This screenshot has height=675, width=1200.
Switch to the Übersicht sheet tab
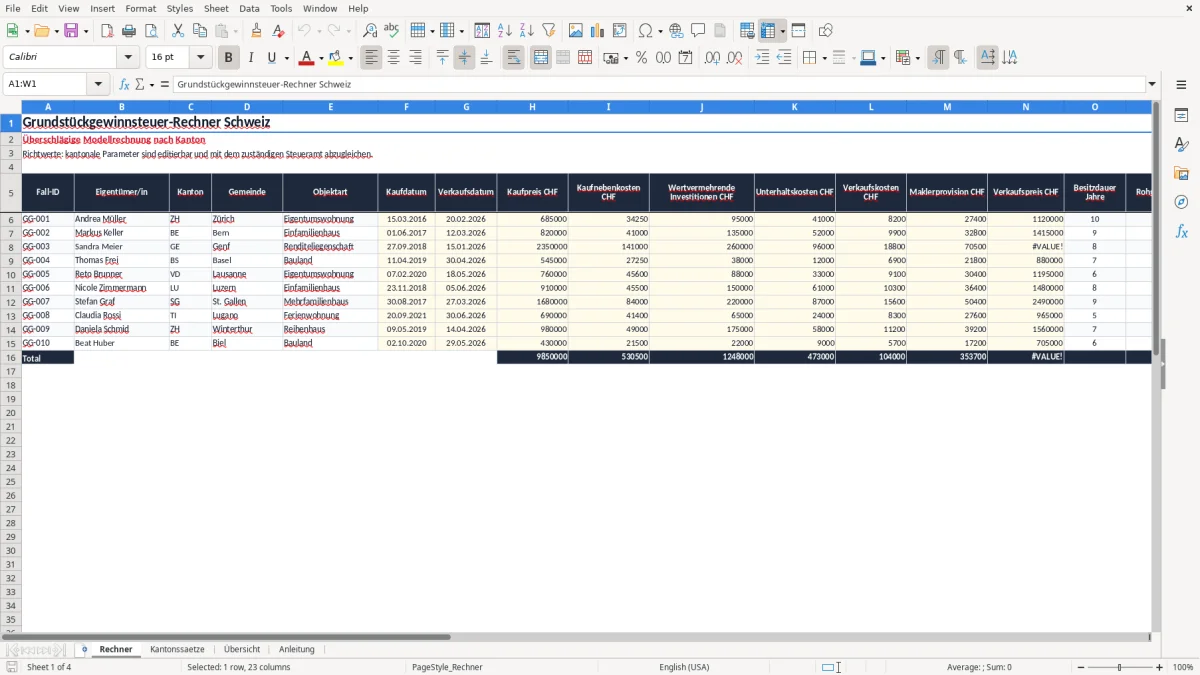coord(242,649)
